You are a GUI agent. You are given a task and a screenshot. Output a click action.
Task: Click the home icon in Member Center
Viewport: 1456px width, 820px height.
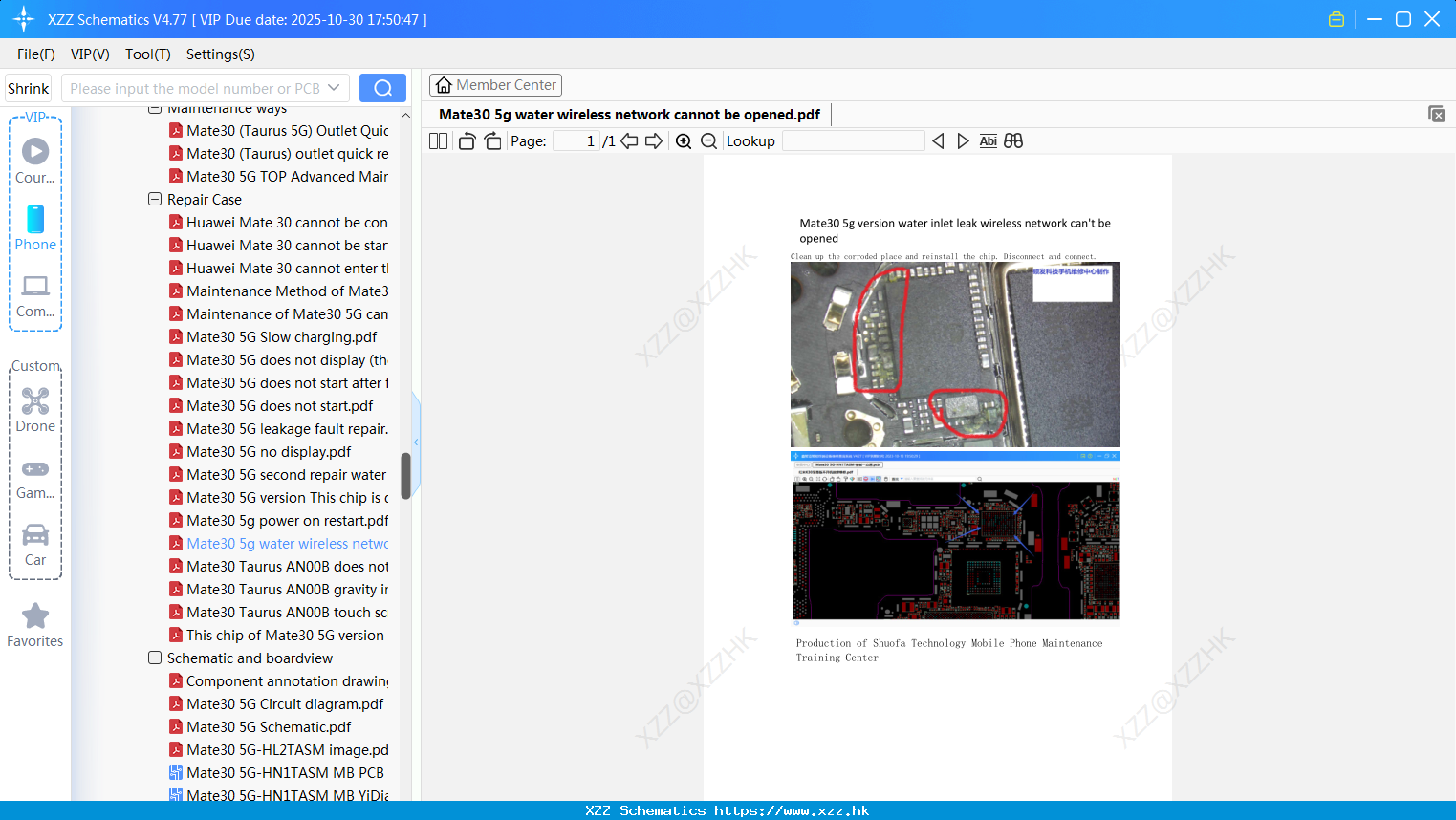(444, 85)
